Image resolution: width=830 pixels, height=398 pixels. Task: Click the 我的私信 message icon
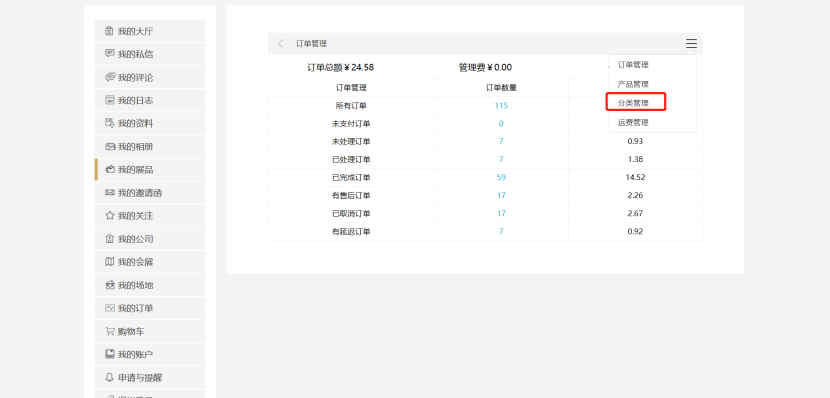(x=110, y=54)
